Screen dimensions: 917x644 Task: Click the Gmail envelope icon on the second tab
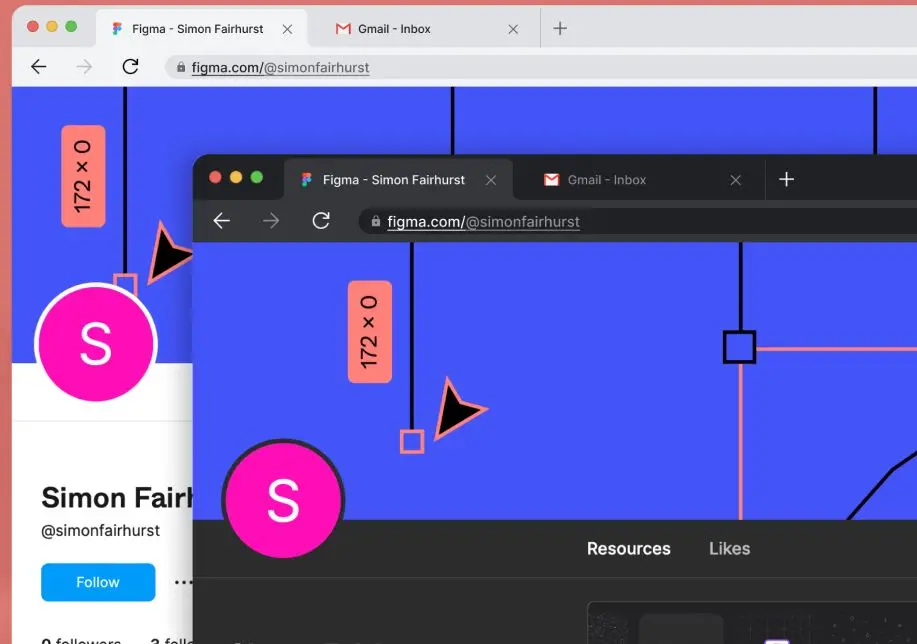pyautogui.click(x=551, y=180)
